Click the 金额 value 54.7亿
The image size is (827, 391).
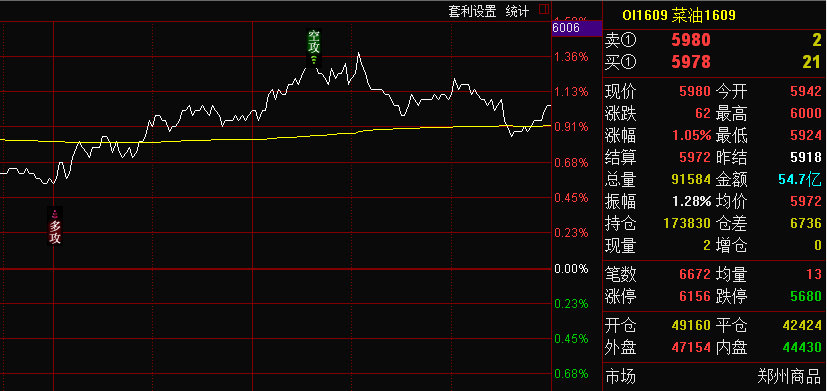tap(800, 179)
